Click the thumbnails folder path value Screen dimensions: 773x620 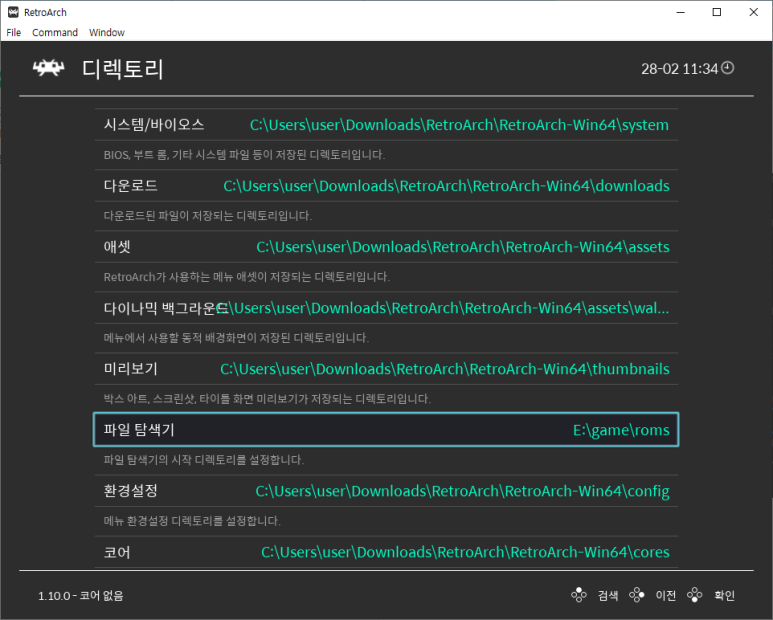coord(445,369)
